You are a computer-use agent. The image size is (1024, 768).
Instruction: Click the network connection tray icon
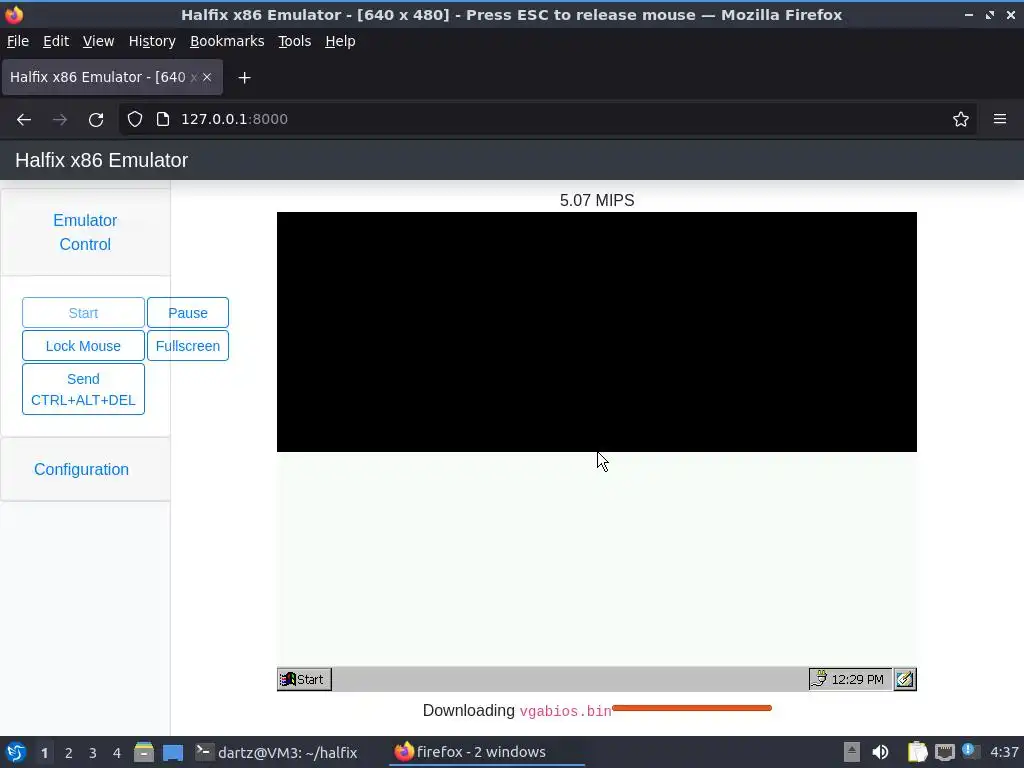[x=944, y=753]
